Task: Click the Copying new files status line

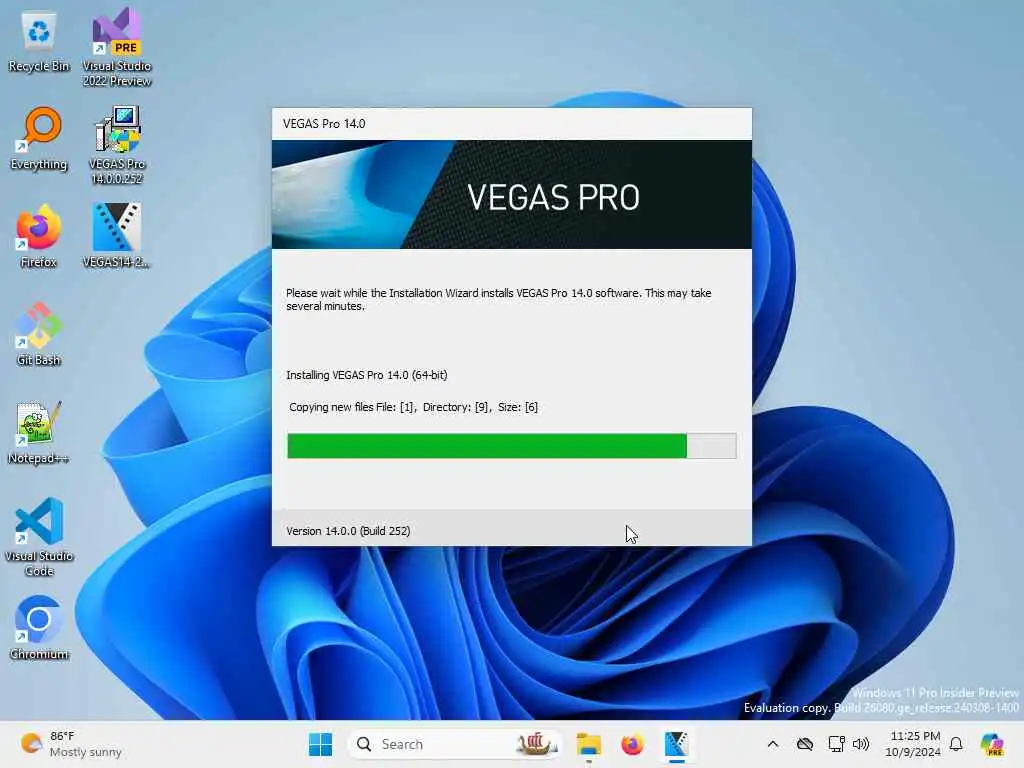Action: 413,407
